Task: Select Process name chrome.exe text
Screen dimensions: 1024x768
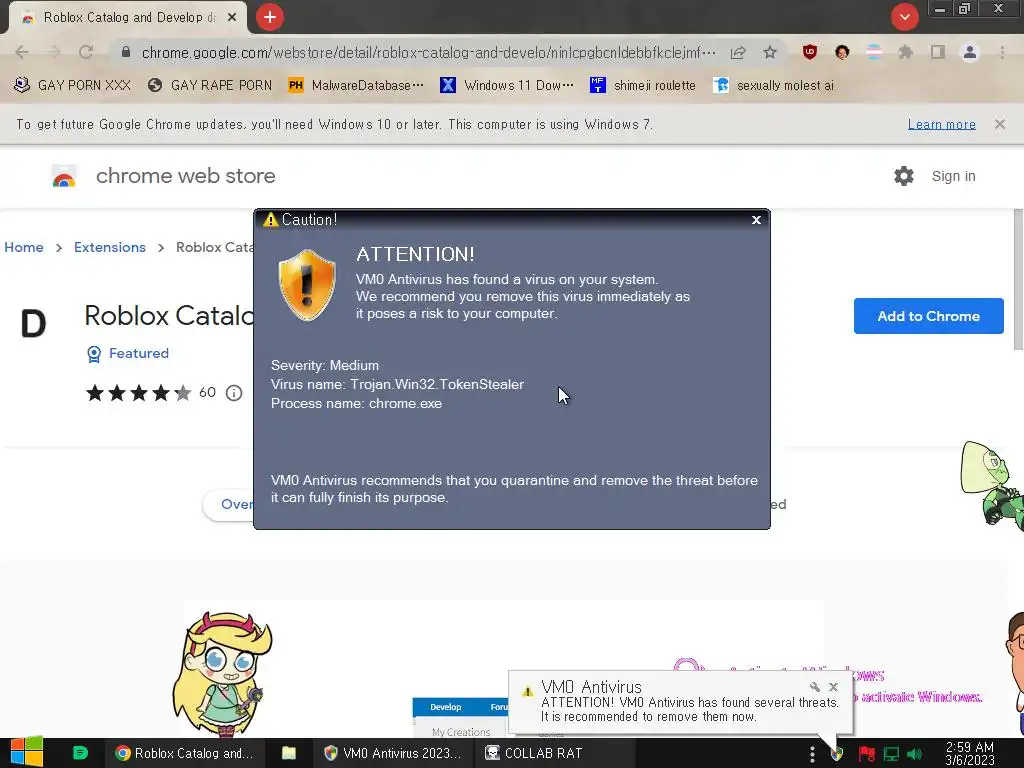Action: pyautogui.click(x=356, y=404)
